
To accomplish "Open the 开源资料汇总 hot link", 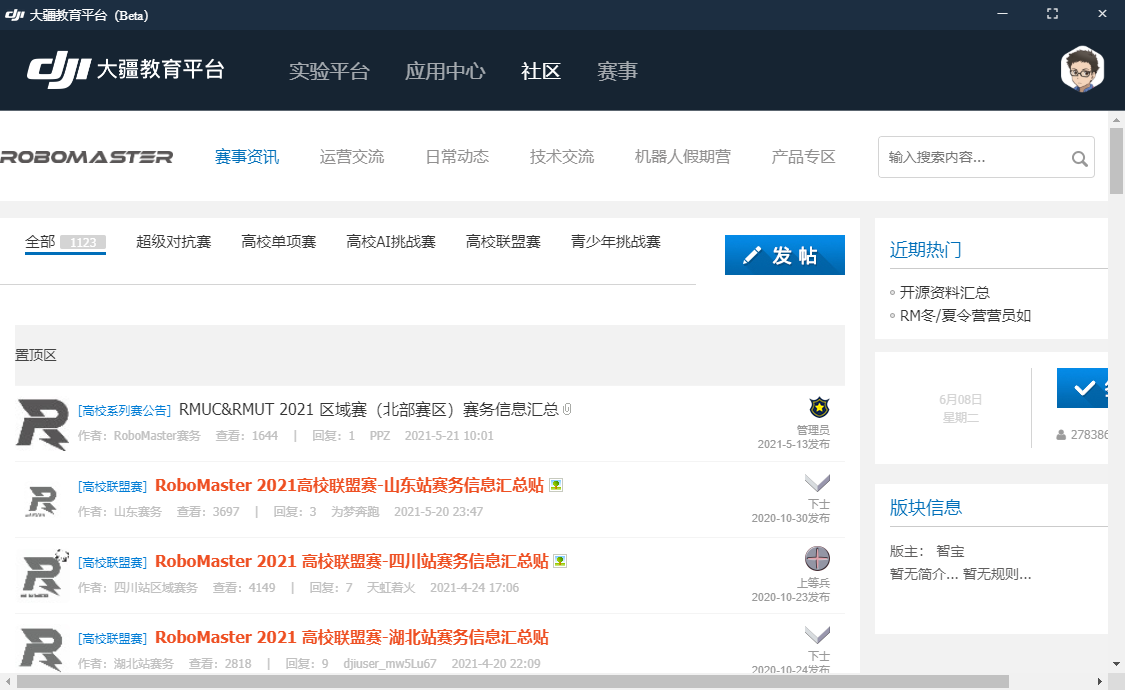I will point(945,292).
